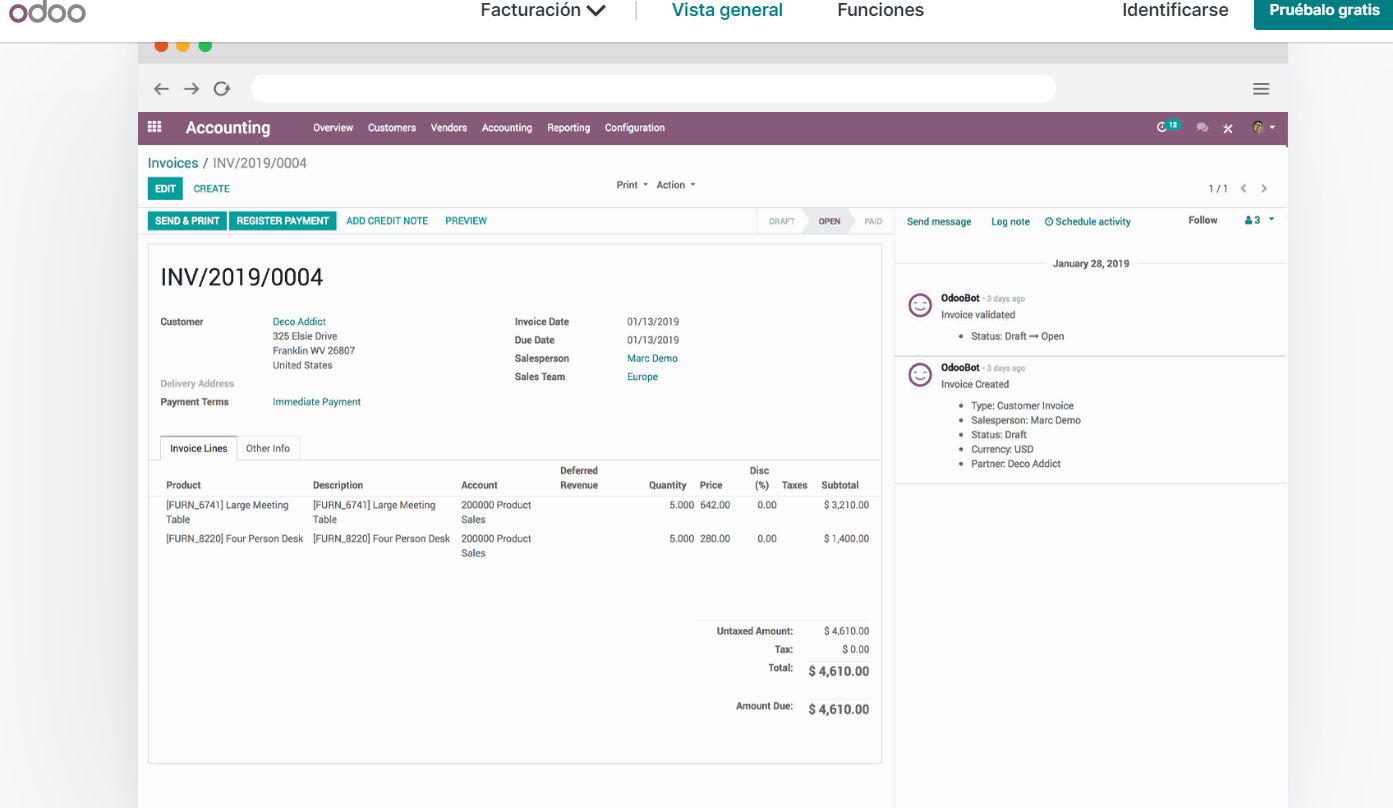Click the debug tools wrench icon
This screenshot has width=1393, height=808.
pyautogui.click(x=1228, y=127)
